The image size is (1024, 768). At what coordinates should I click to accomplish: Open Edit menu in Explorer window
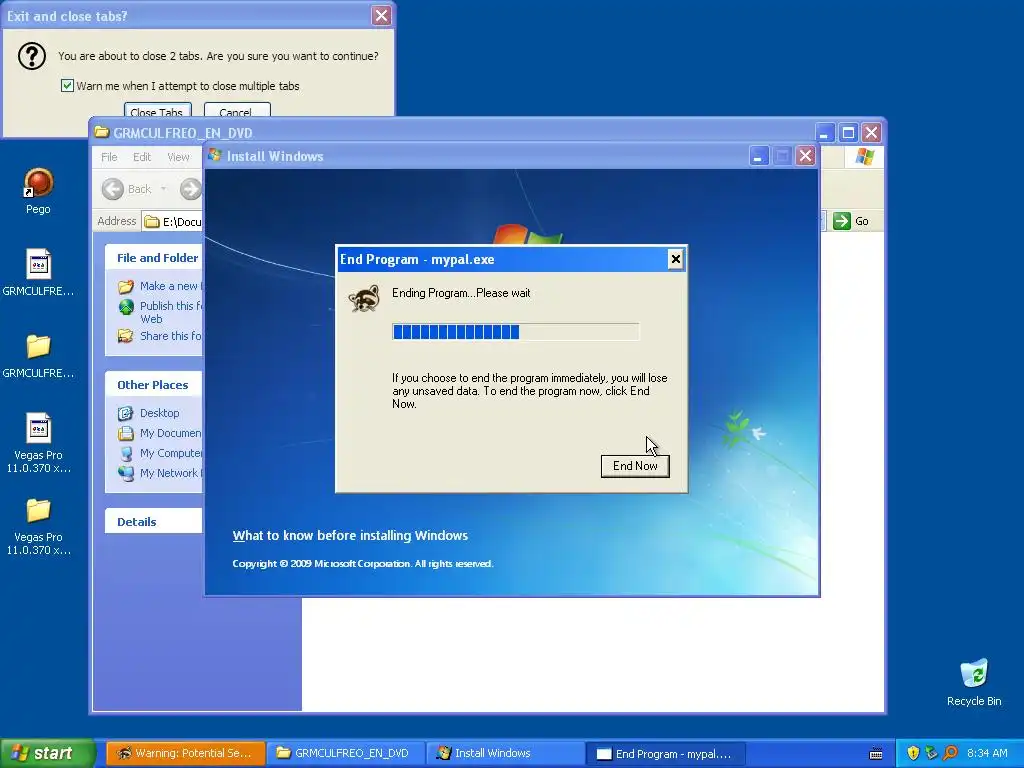click(142, 157)
